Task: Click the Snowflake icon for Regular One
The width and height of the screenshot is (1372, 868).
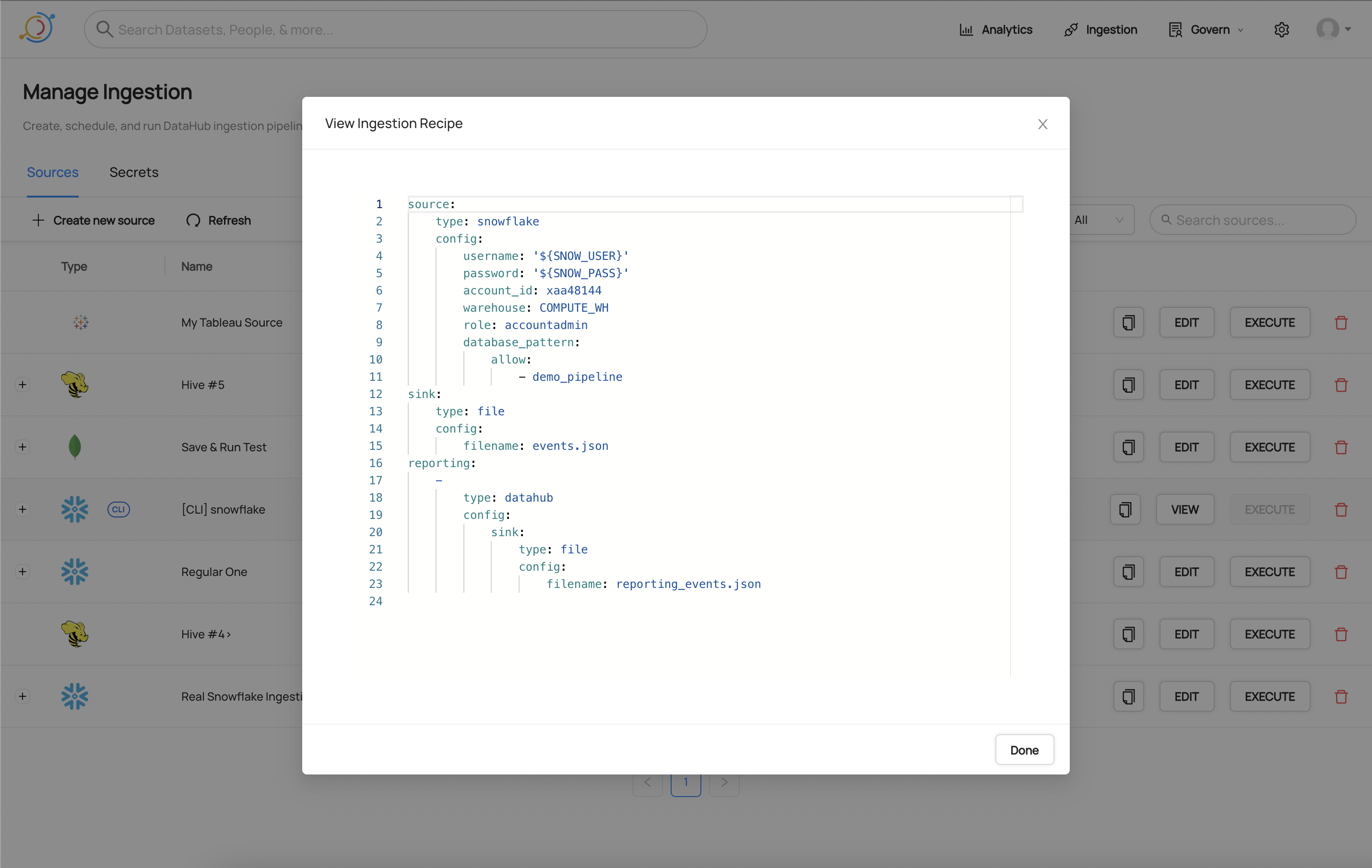Action: pyautogui.click(x=75, y=572)
